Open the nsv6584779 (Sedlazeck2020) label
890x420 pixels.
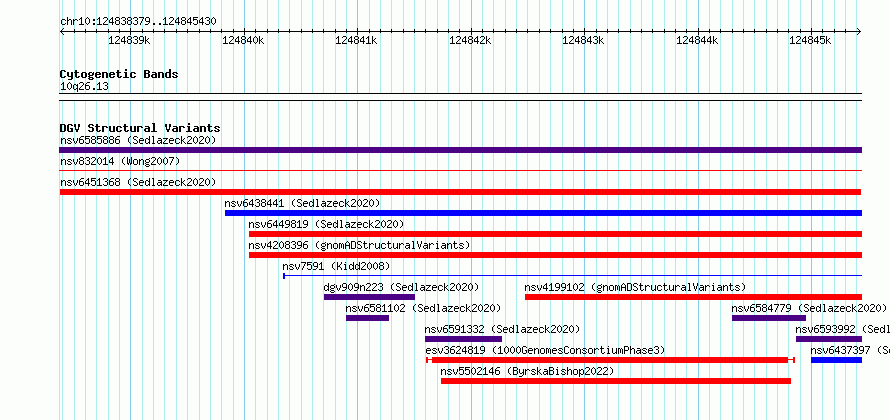(x=809, y=308)
